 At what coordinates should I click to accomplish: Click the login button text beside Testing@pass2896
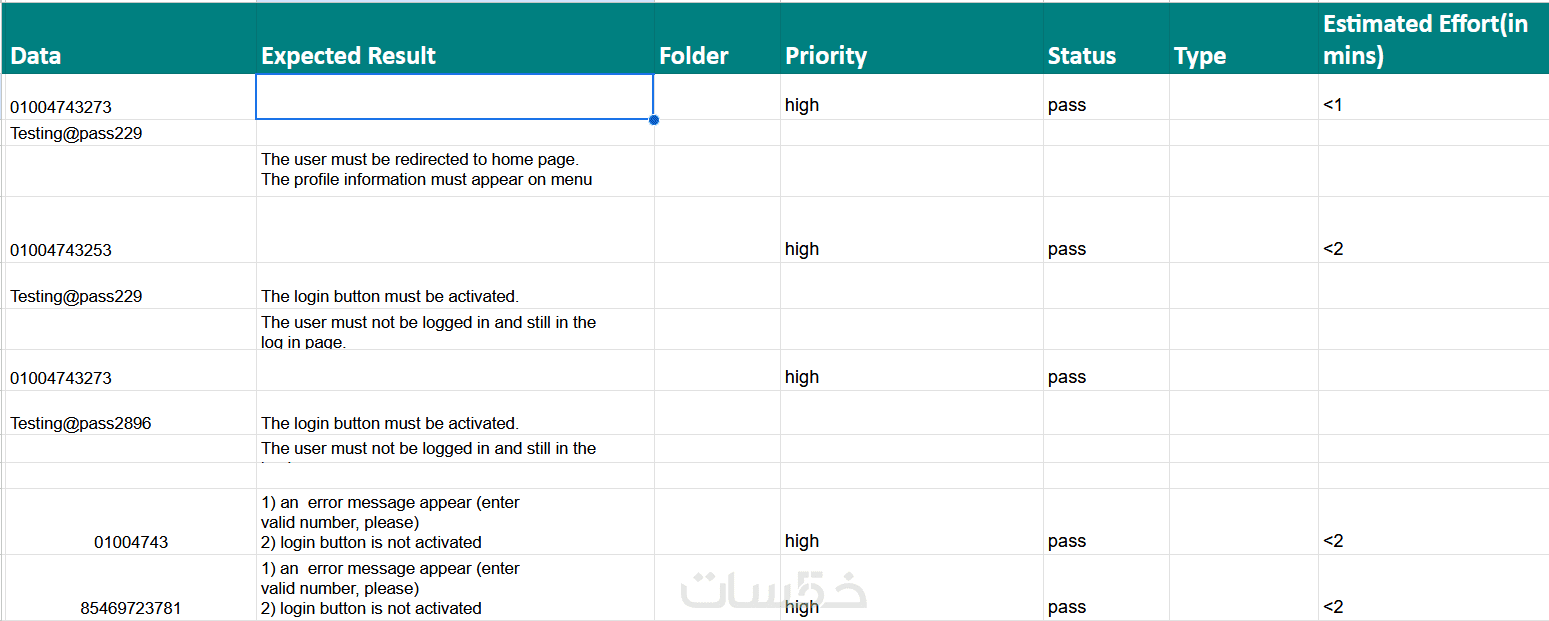click(x=390, y=423)
